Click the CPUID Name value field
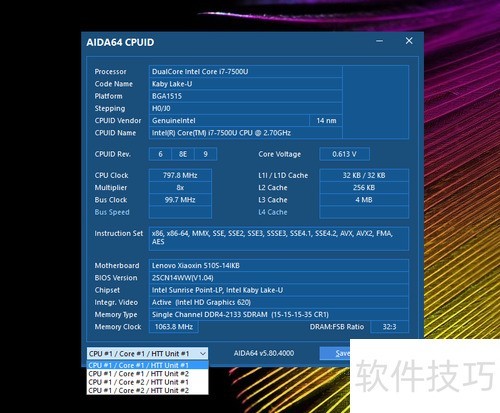The height and width of the screenshot is (413, 500). coord(245,133)
